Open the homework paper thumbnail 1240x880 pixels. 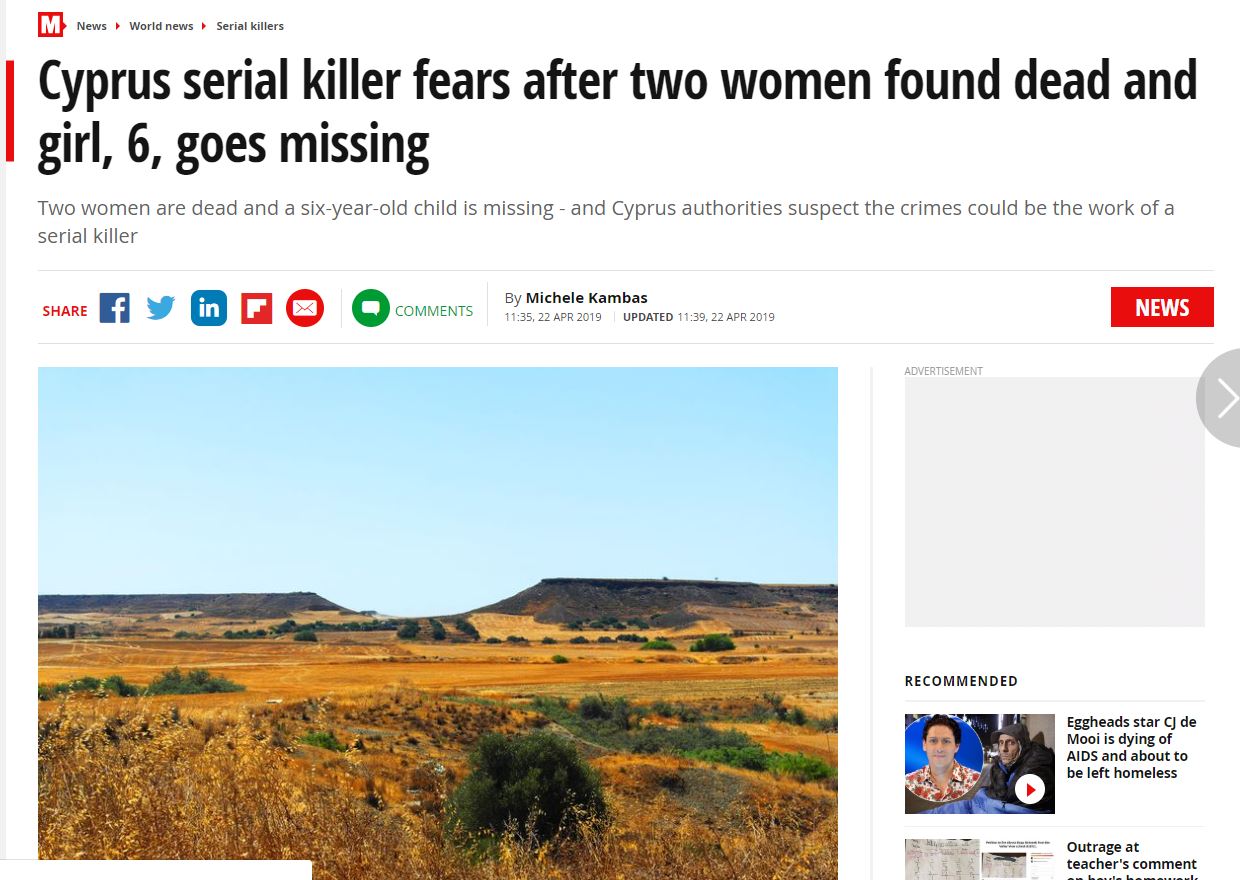point(979,860)
